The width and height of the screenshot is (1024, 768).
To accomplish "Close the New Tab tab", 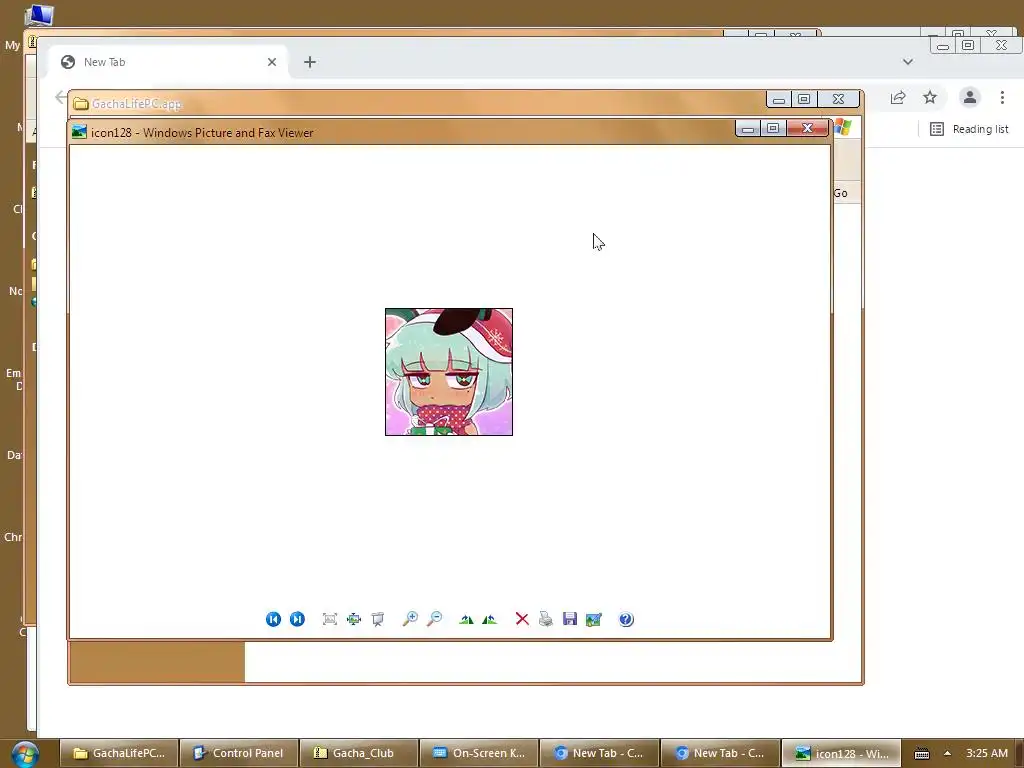I will point(272,62).
